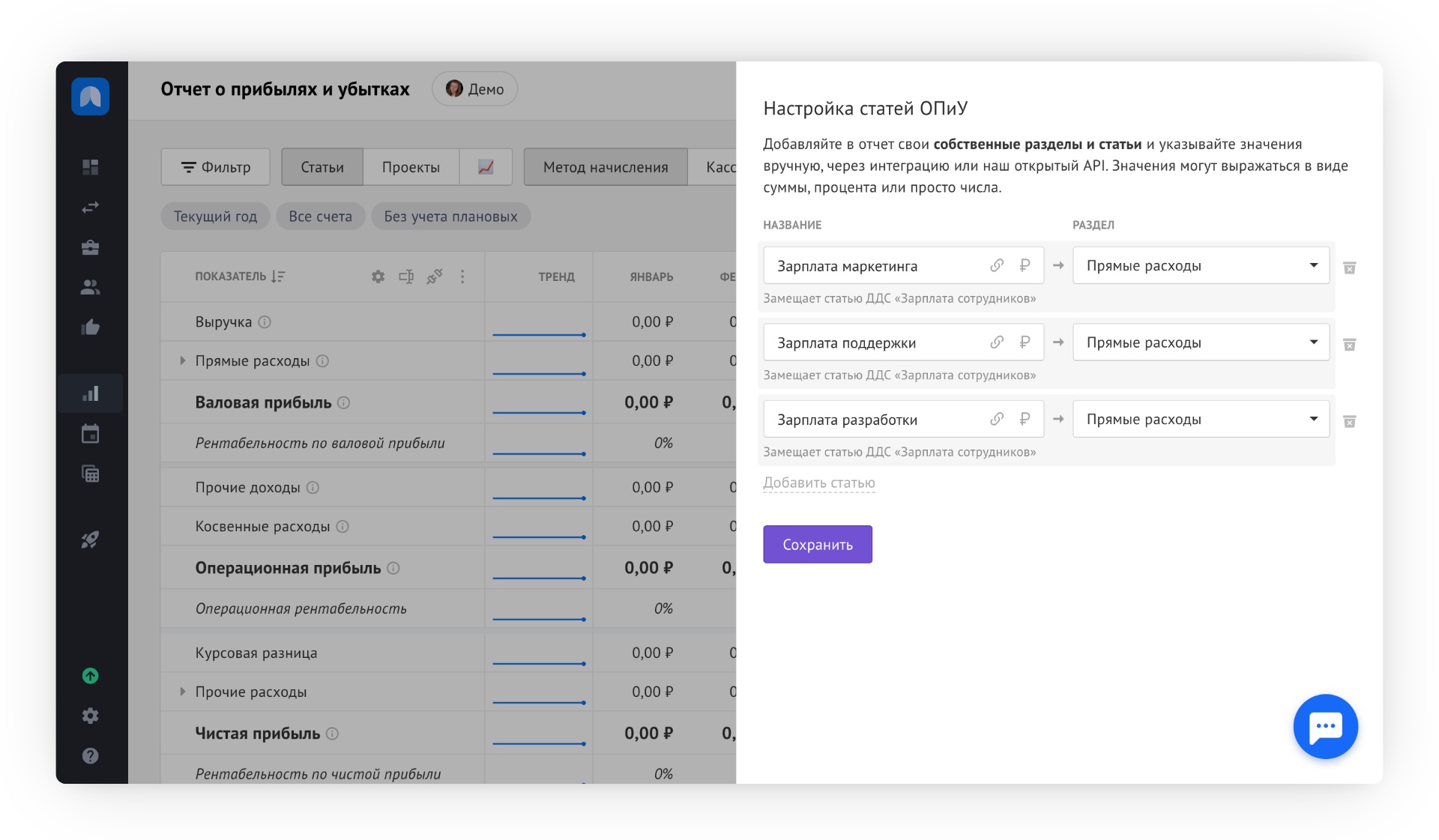Click ruble icon in Зарплата разработки field
Image resolution: width=1439 pixels, height=840 pixels.
pos(1025,419)
